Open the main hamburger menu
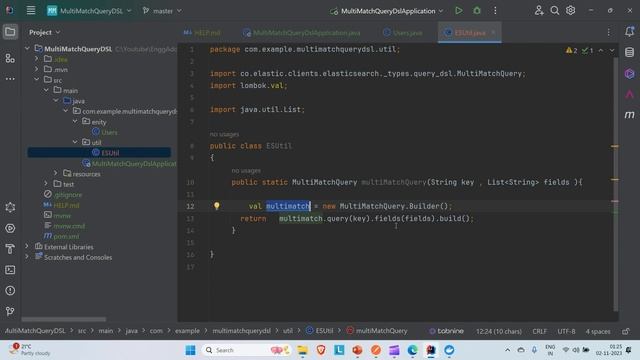Screen dimensions: 640x360 (31, 10)
